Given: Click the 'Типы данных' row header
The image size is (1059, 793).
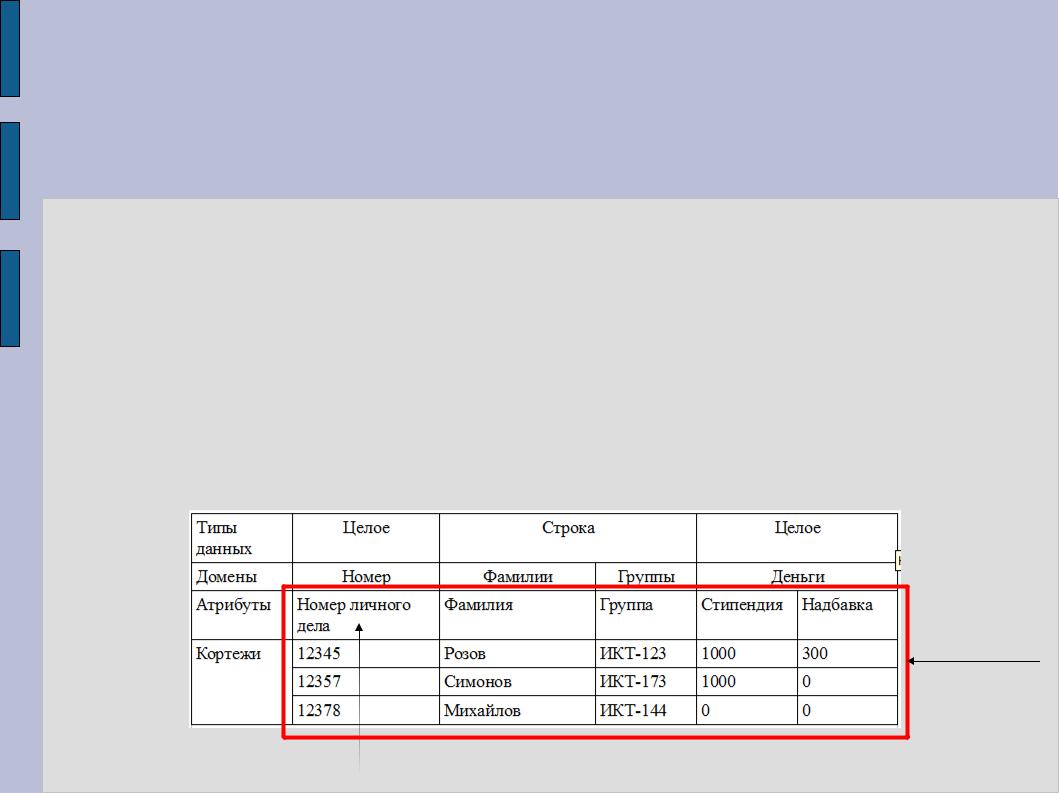Looking at the screenshot, I should coord(242,538).
